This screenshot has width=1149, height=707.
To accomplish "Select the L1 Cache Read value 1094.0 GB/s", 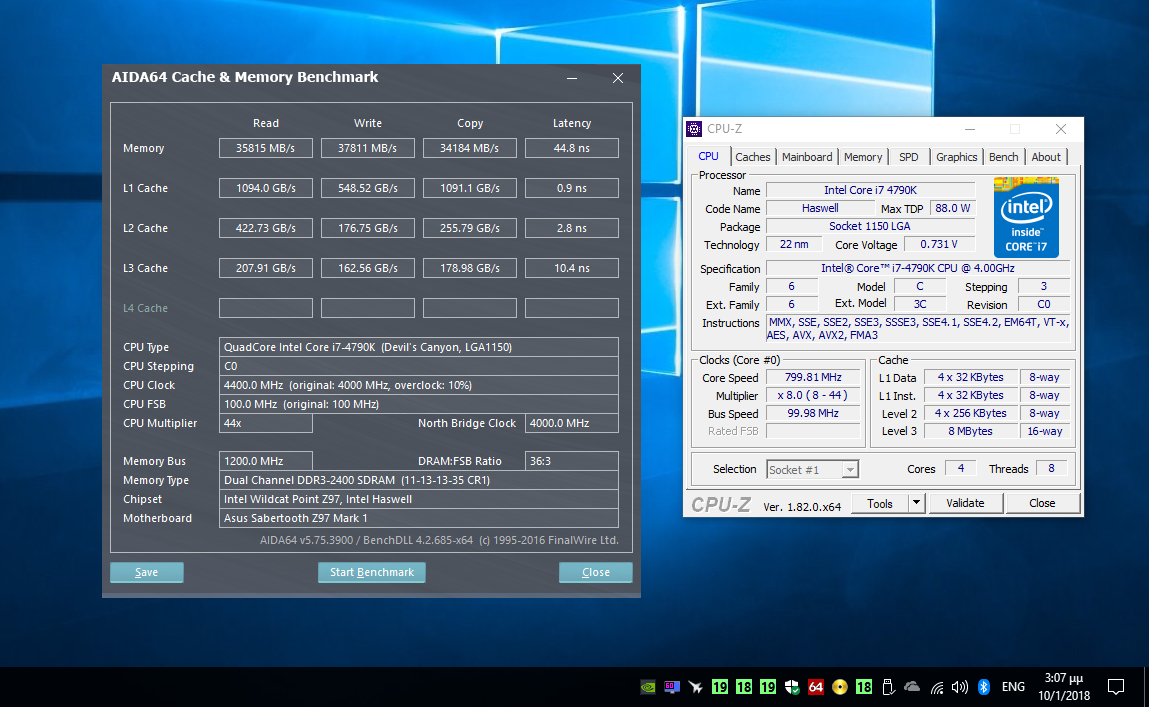I will click(x=265, y=188).
